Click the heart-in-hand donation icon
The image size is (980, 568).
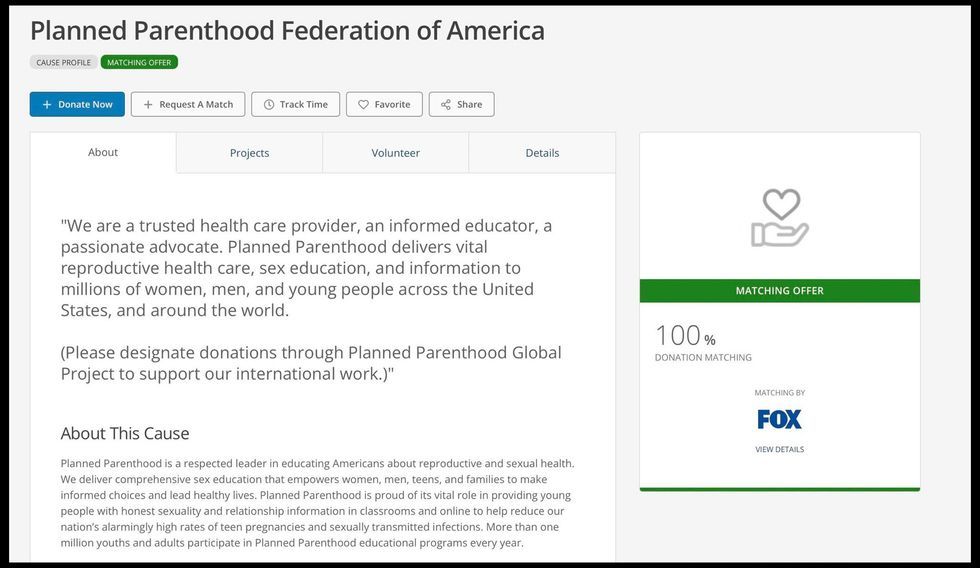tap(780, 218)
